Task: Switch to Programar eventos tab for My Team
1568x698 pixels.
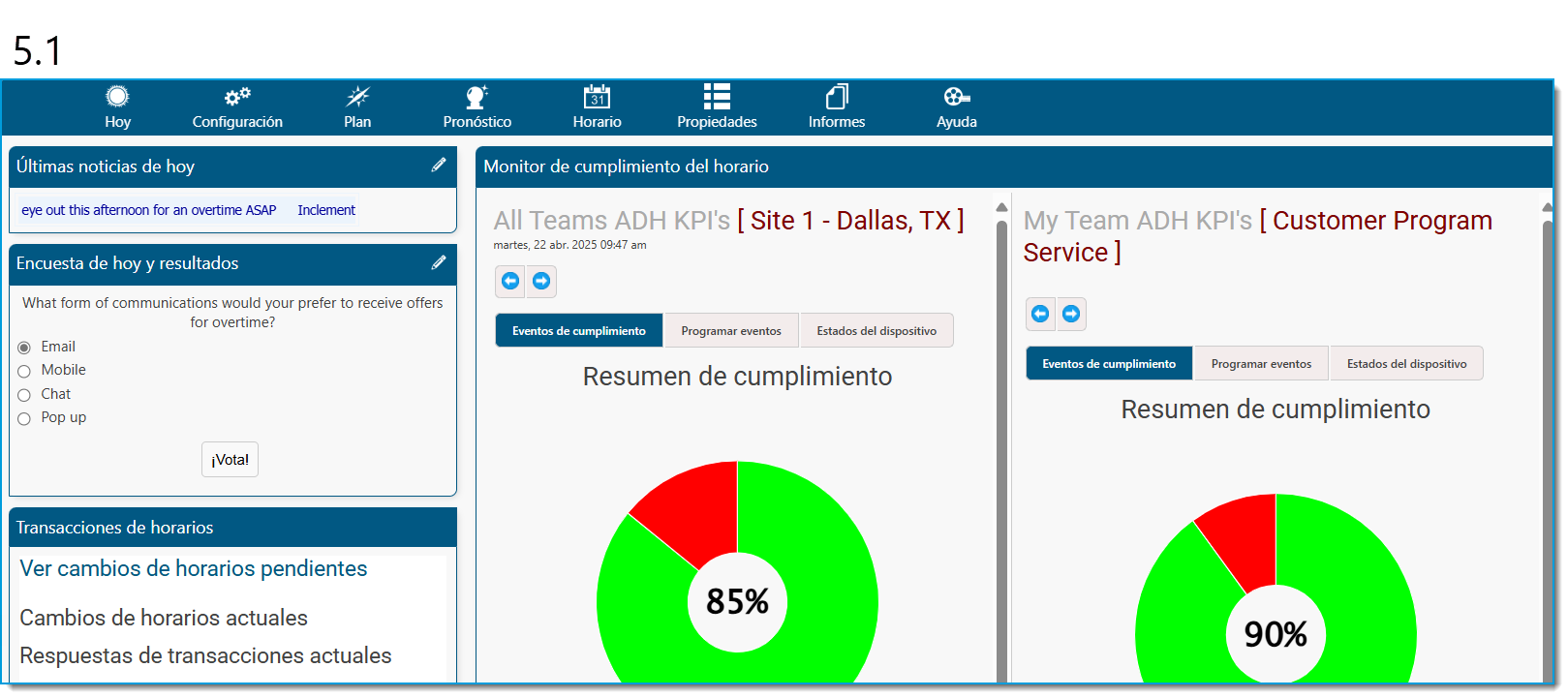Action: pyautogui.click(x=1261, y=363)
